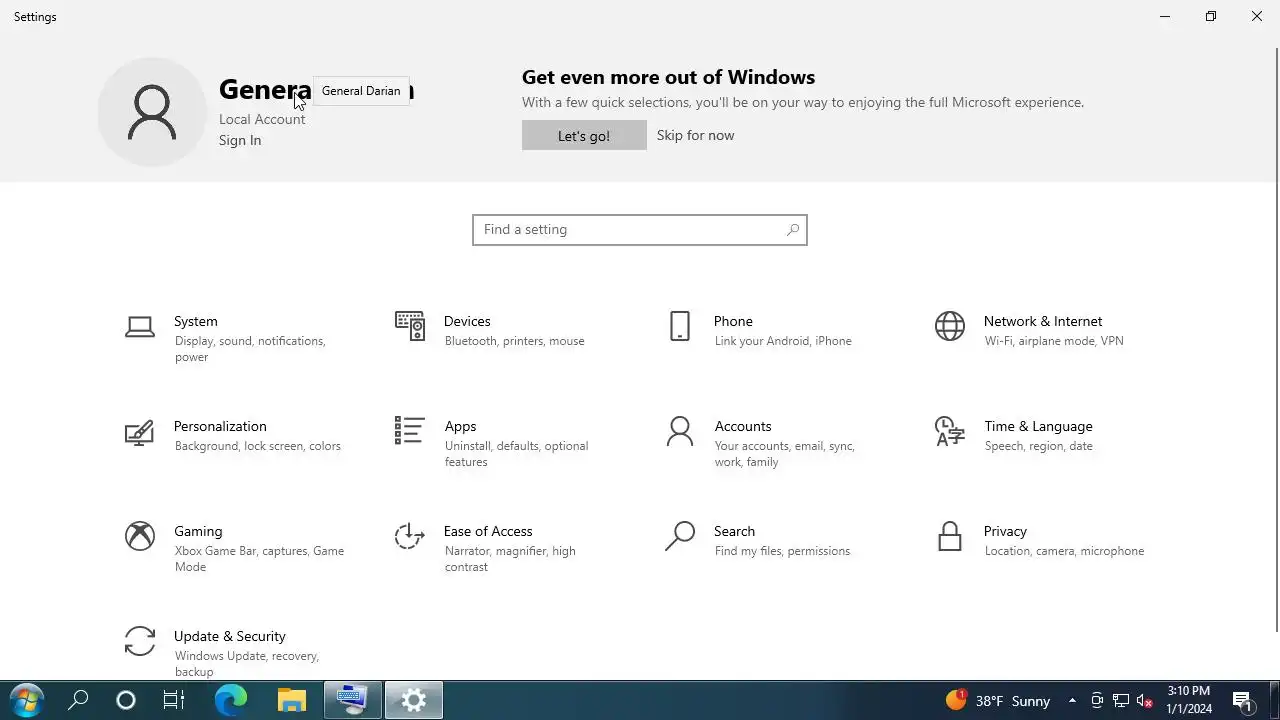Open Personalization settings title
Viewport: 1280px width, 720px height.
(x=220, y=426)
